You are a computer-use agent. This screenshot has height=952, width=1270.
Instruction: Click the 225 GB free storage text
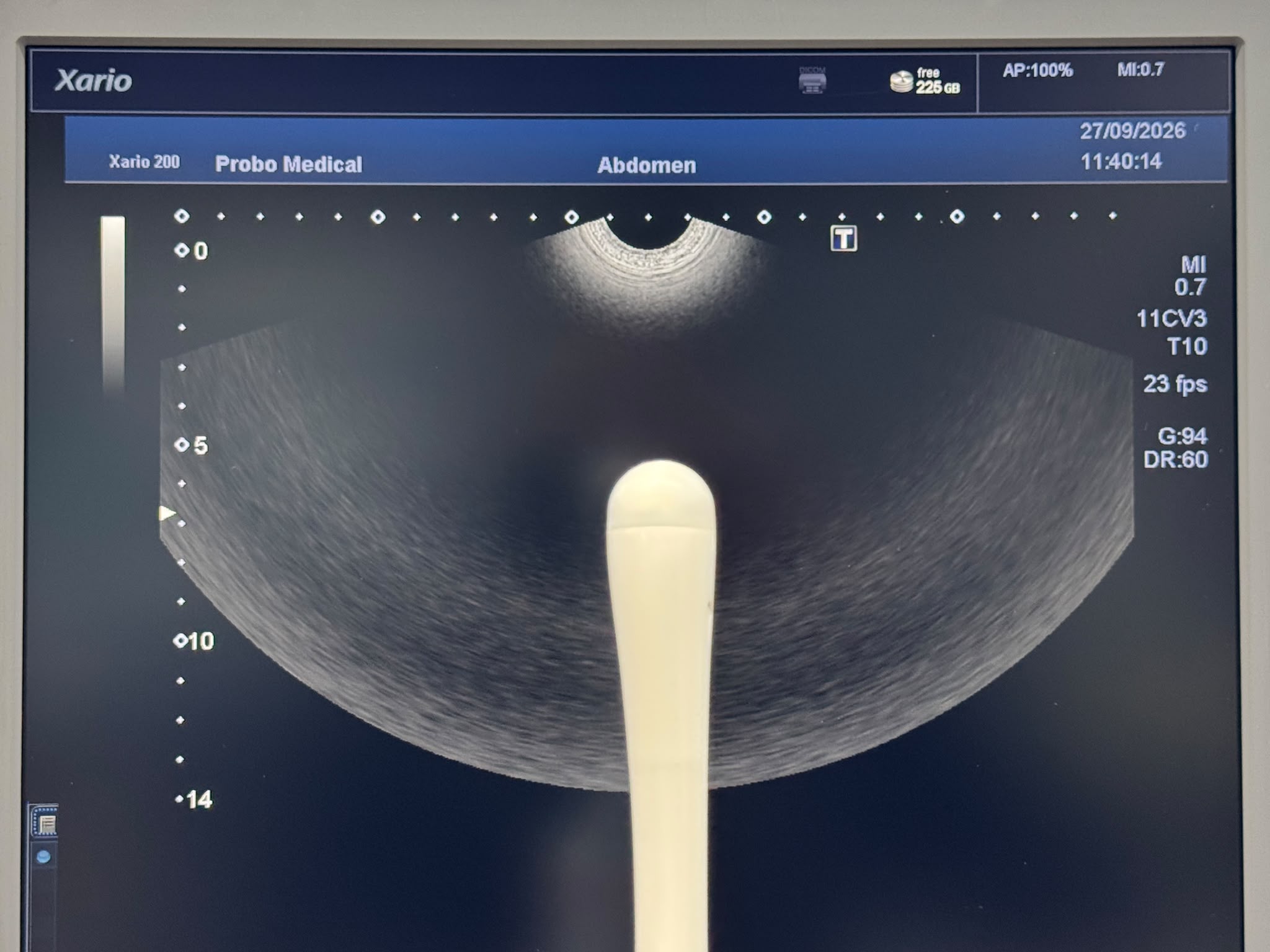(938, 87)
